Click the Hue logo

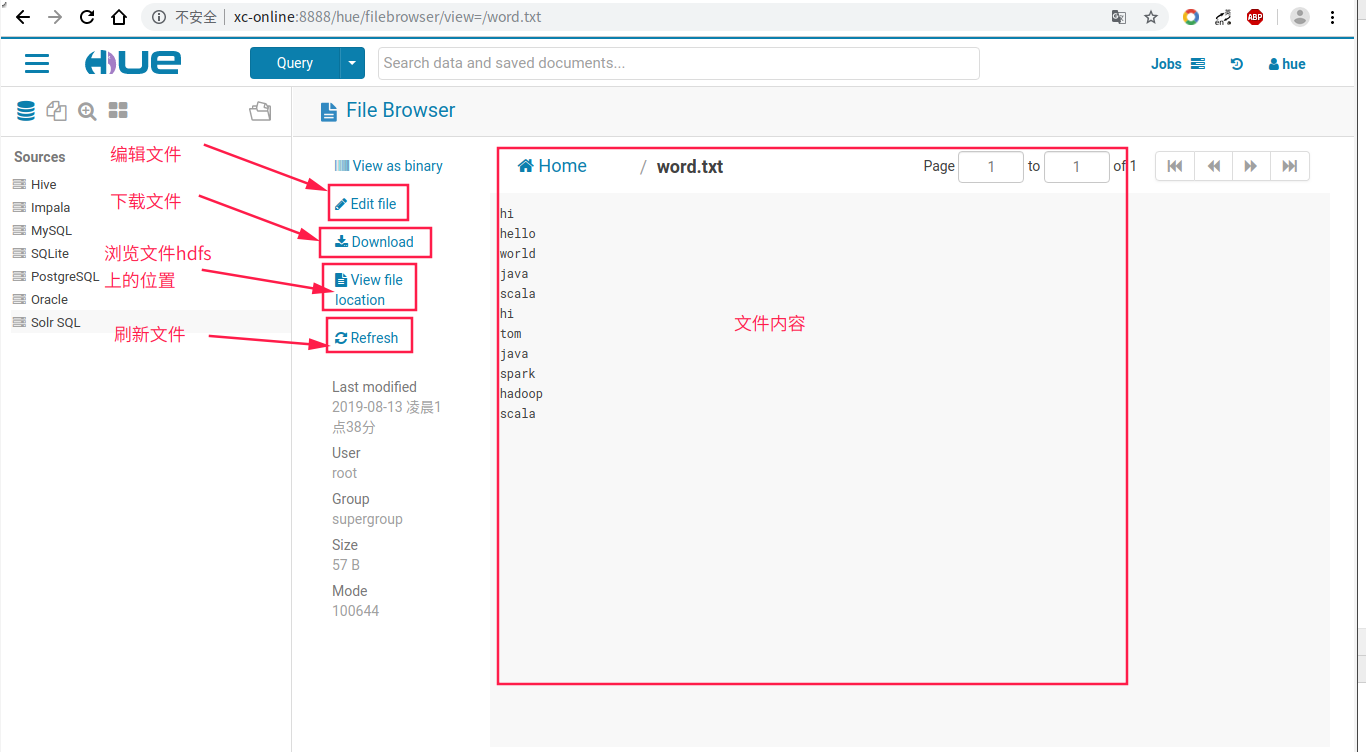[133, 63]
